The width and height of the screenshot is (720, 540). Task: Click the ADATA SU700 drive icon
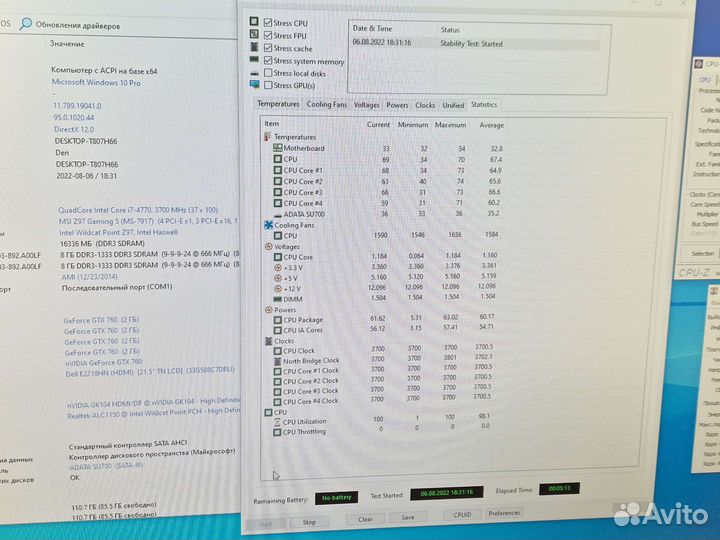click(x=278, y=215)
